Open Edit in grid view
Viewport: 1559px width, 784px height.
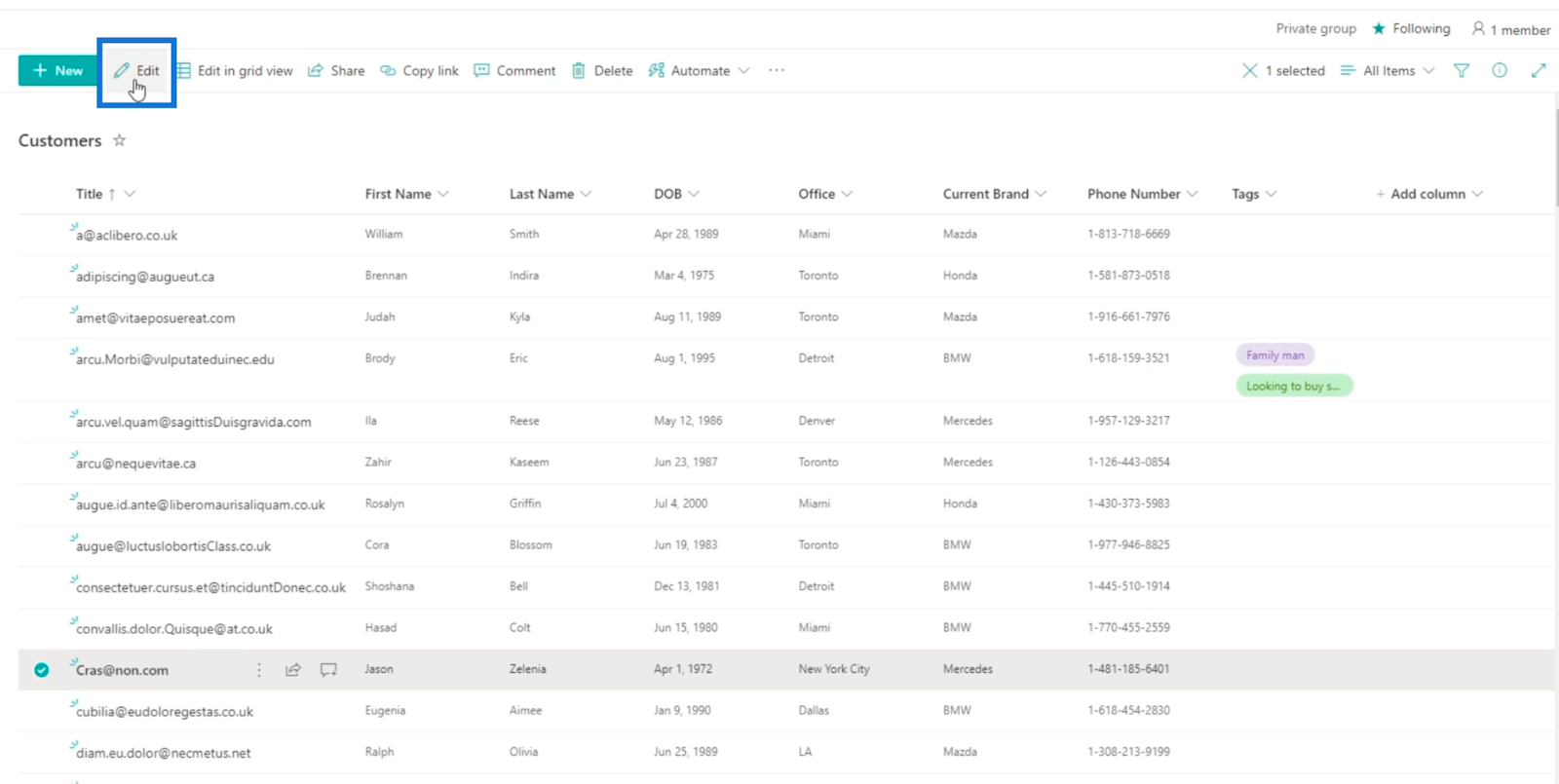(x=235, y=70)
